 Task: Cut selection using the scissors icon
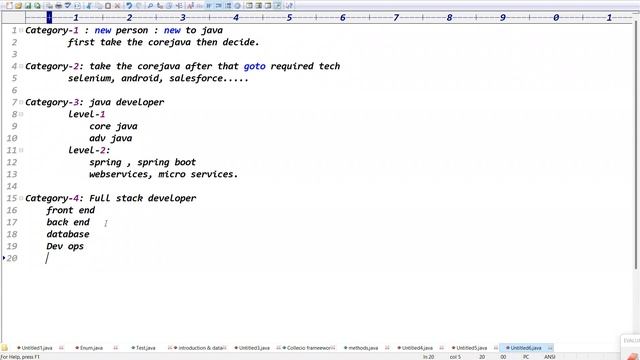(89, 6)
